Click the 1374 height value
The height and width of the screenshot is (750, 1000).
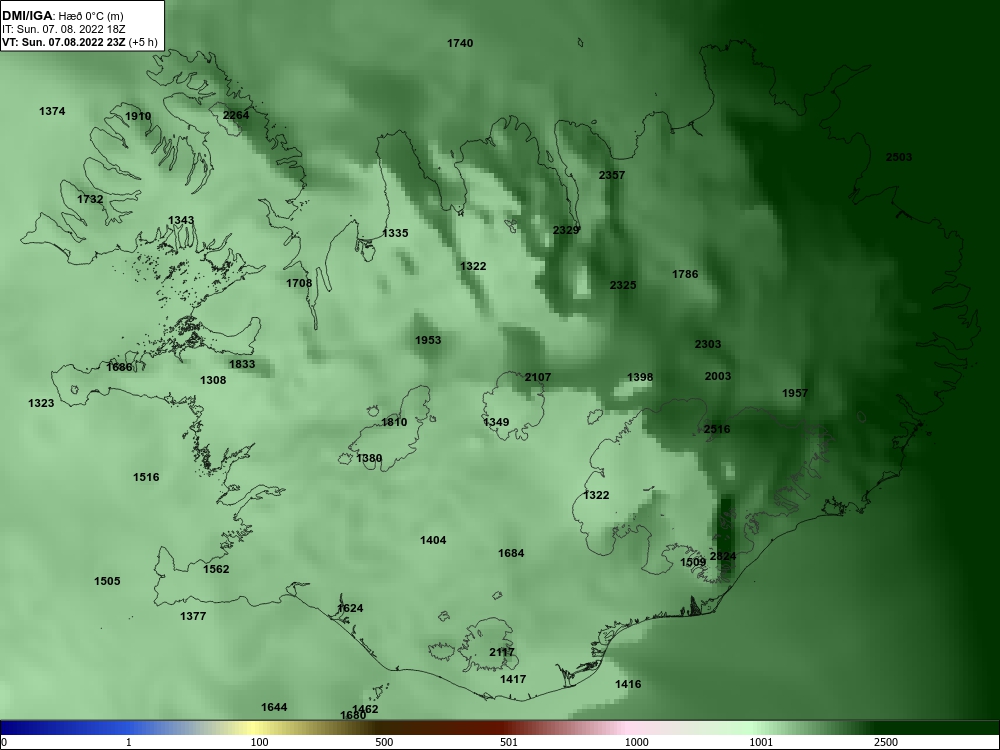[x=52, y=112]
